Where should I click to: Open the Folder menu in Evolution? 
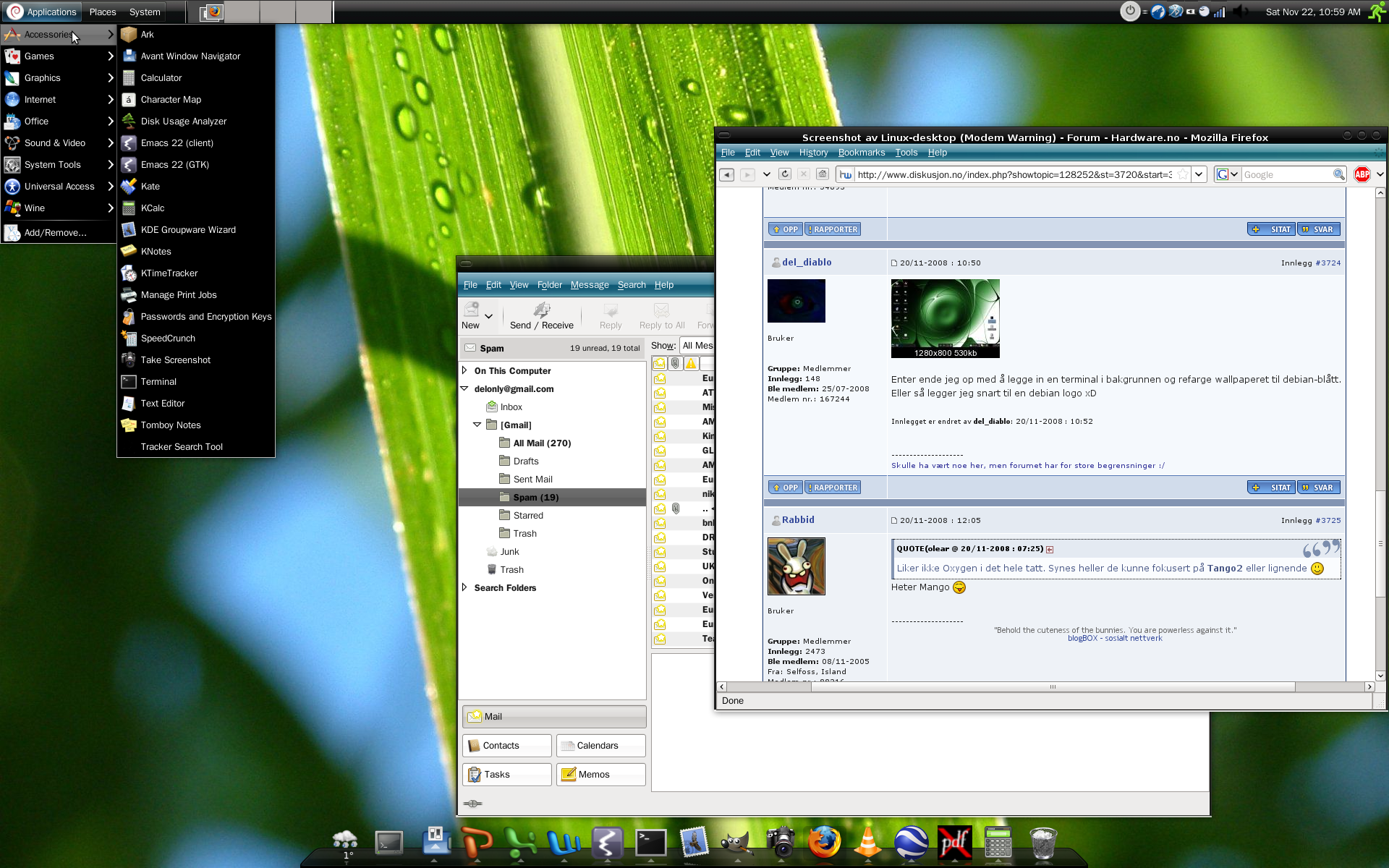pyautogui.click(x=549, y=285)
